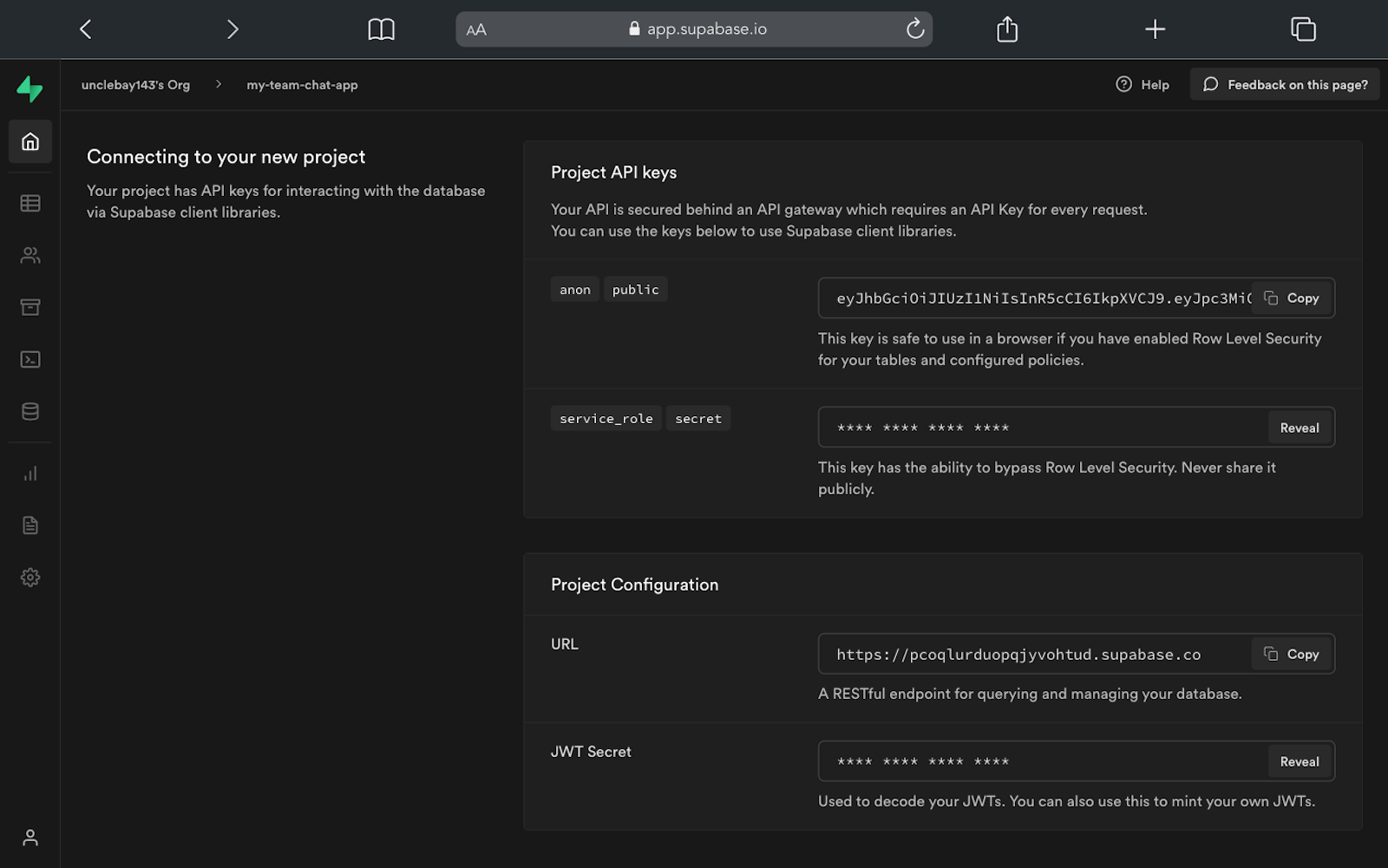Give feedback on this page
This screenshot has width=1388, height=868.
click(x=1285, y=84)
